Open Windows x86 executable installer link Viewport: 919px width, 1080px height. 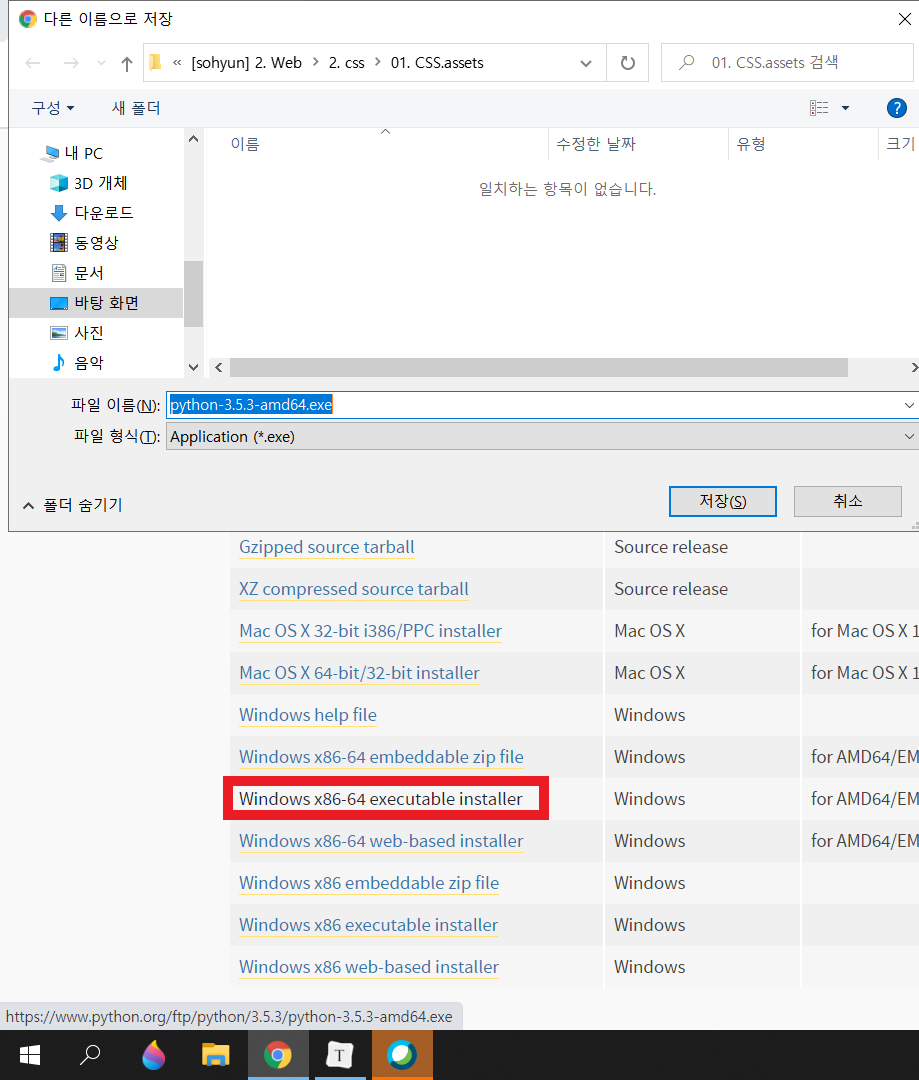[368, 925]
